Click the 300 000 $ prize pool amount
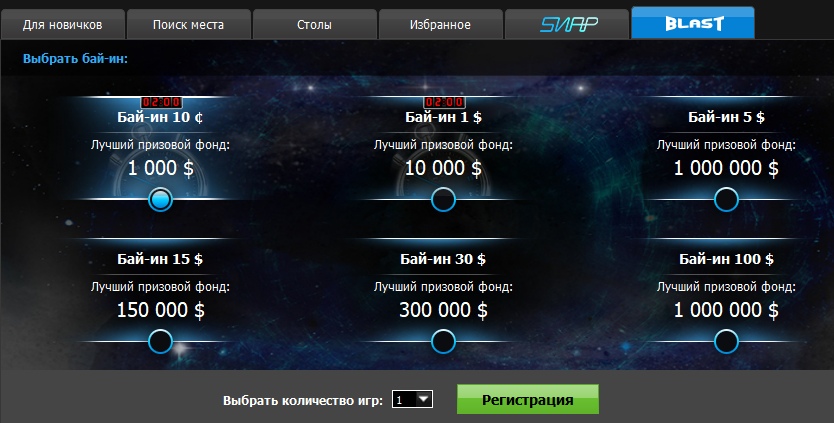 [443, 310]
